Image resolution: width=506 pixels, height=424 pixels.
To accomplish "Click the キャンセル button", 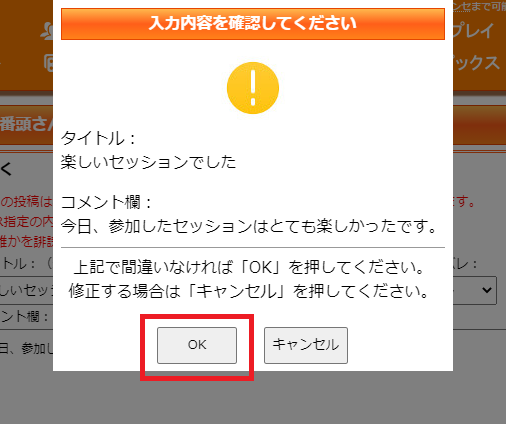I will point(306,345).
